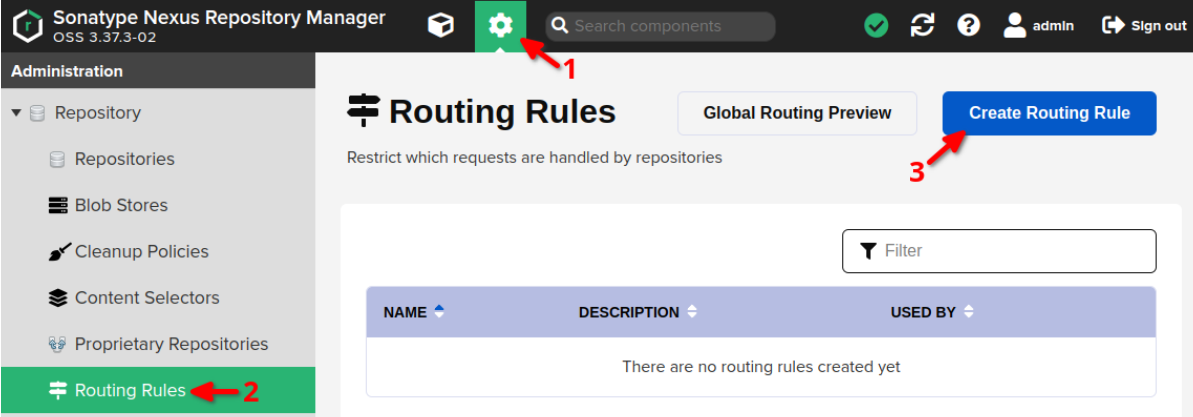The image size is (1193, 417).
Task: Open Blob Stores in the sidebar
Action: (121, 205)
